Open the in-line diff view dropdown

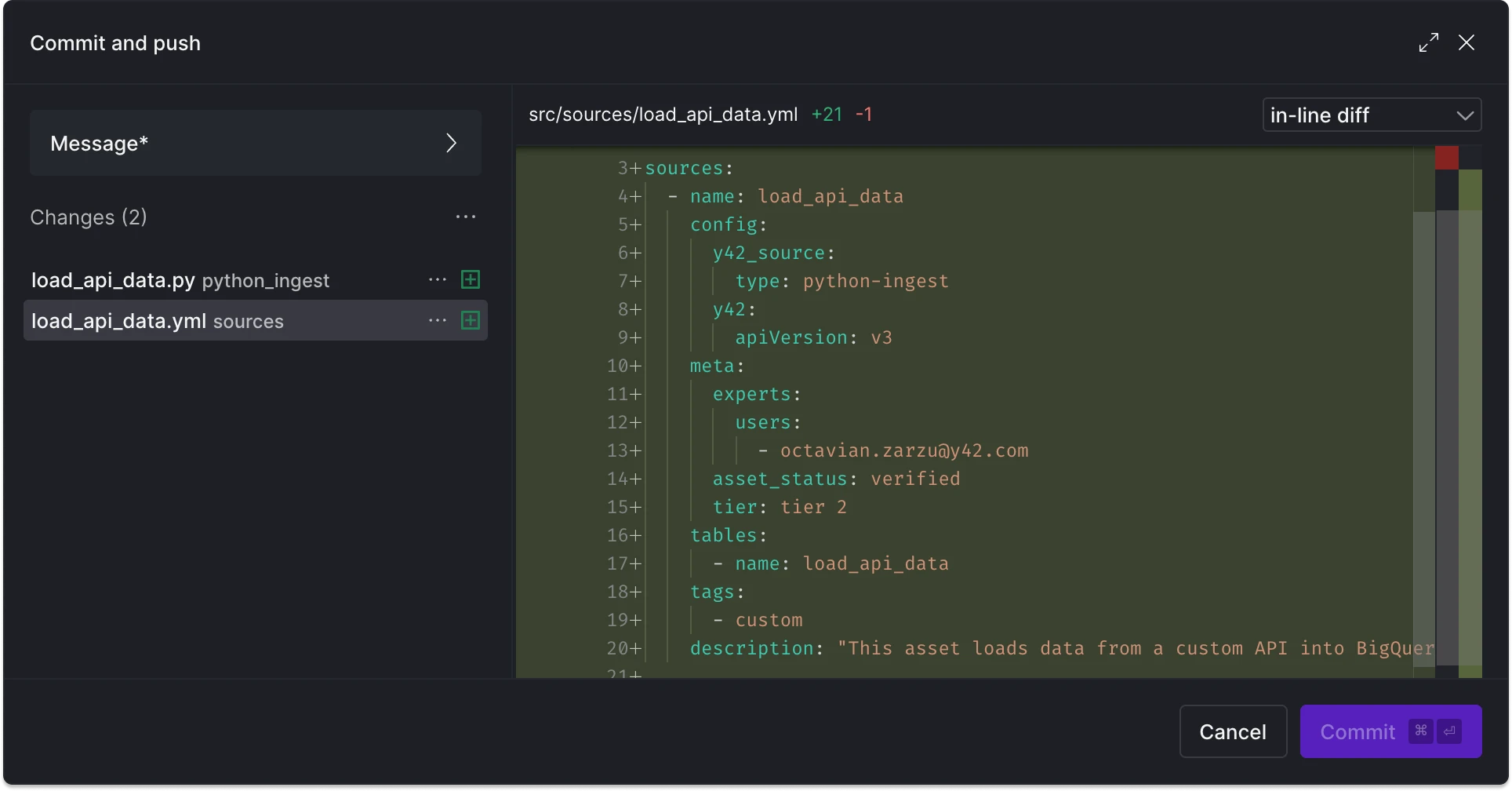(1361, 115)
